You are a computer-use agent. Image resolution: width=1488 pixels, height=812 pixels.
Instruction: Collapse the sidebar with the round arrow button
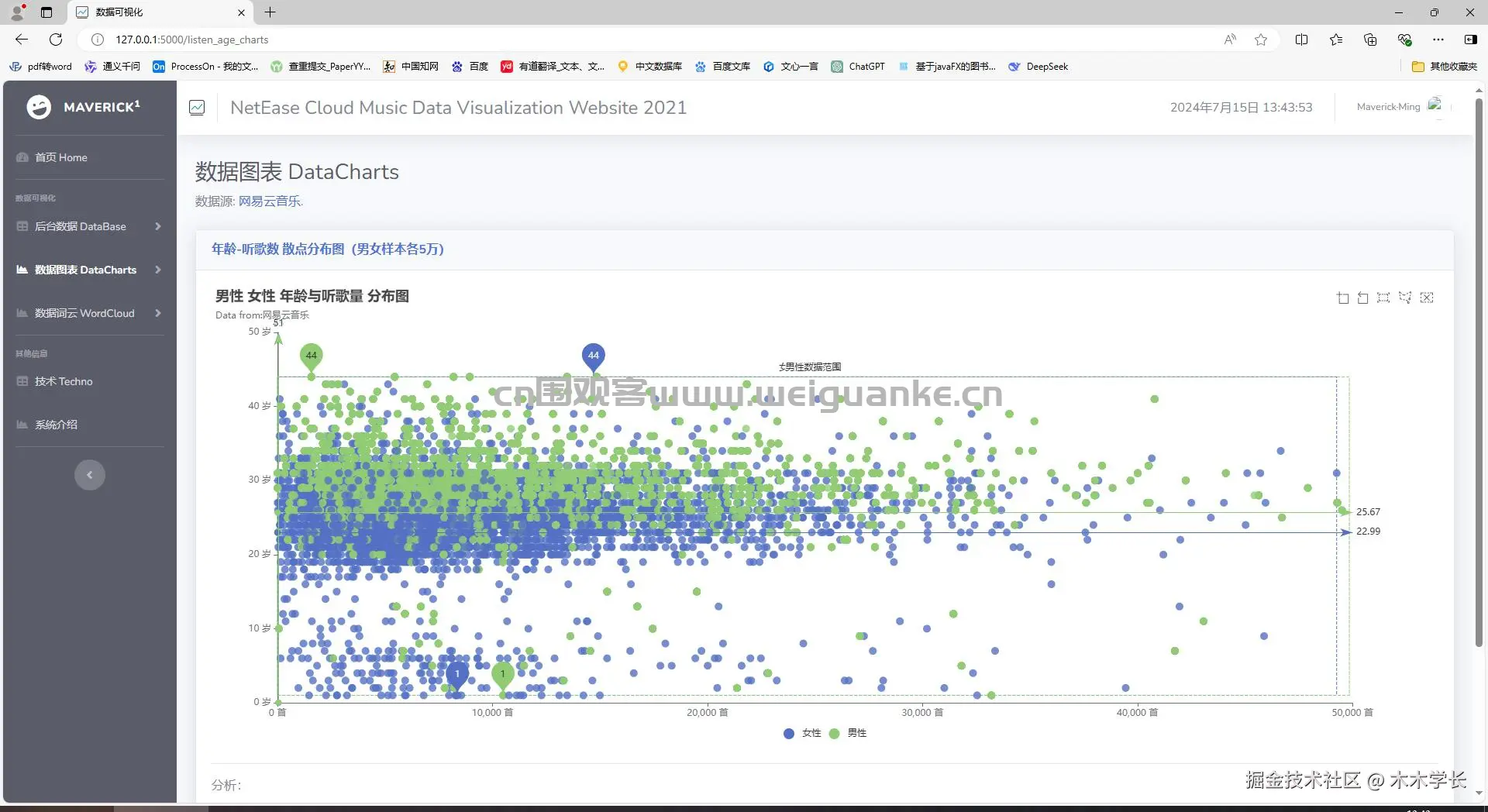[90, 475]
